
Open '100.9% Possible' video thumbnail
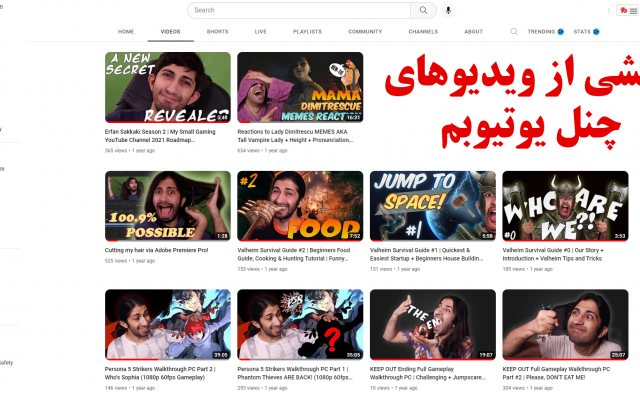(168, 206)
